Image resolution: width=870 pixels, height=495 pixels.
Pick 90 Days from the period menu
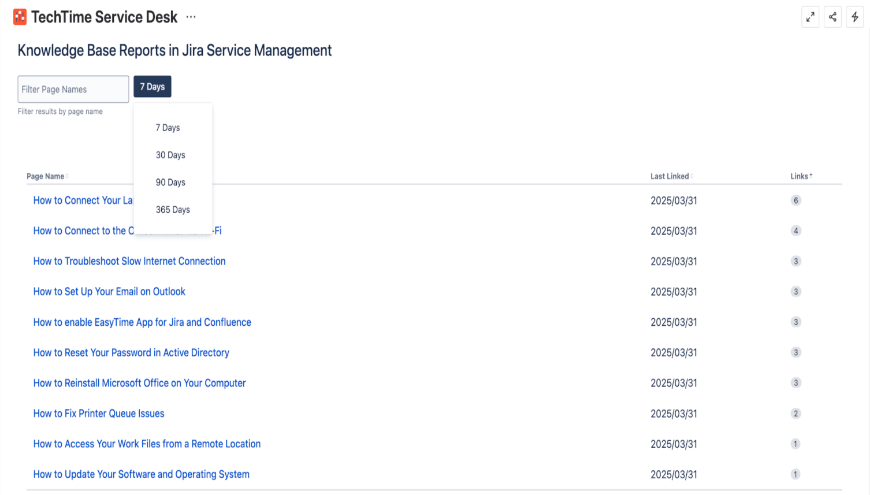click(170, 182)
